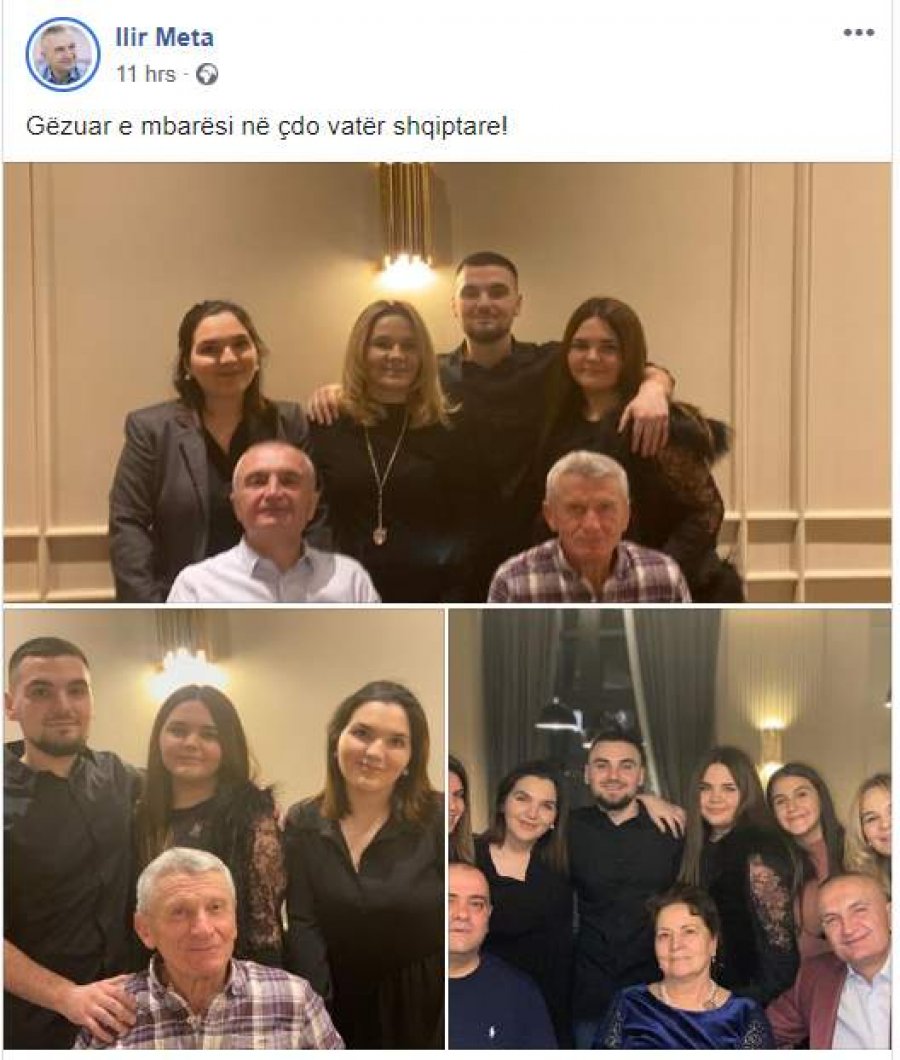
Task: Open the post options three-dot menu
Action: [857, 32]
